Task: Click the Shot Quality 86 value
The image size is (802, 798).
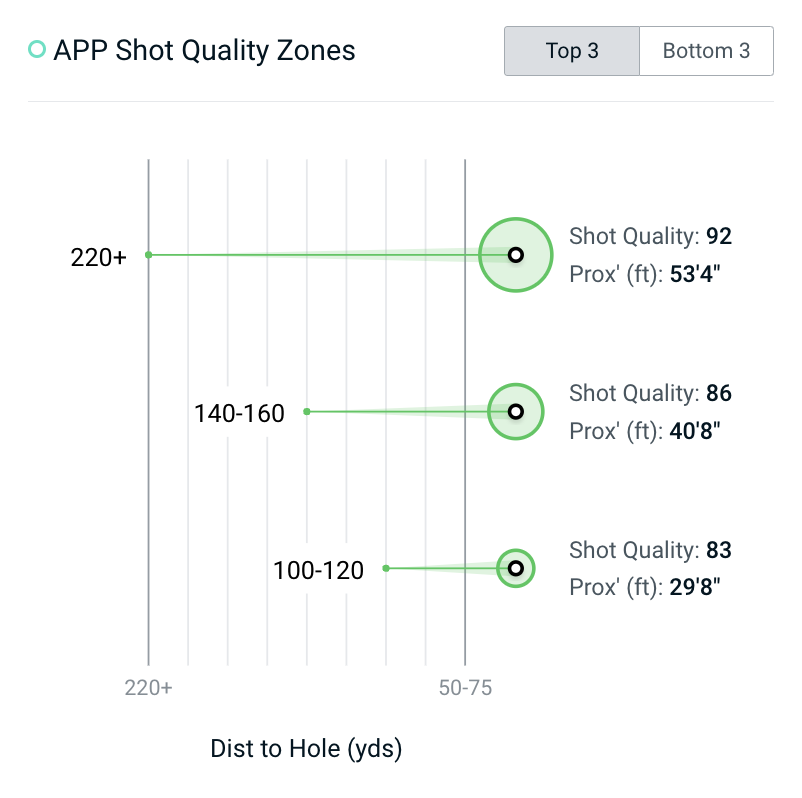Action: point(718,393)
